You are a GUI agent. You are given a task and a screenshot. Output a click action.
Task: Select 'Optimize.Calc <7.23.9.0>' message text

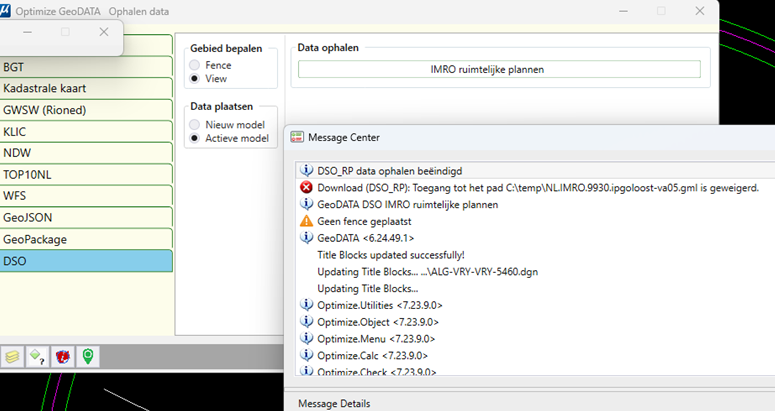(373, 356)
